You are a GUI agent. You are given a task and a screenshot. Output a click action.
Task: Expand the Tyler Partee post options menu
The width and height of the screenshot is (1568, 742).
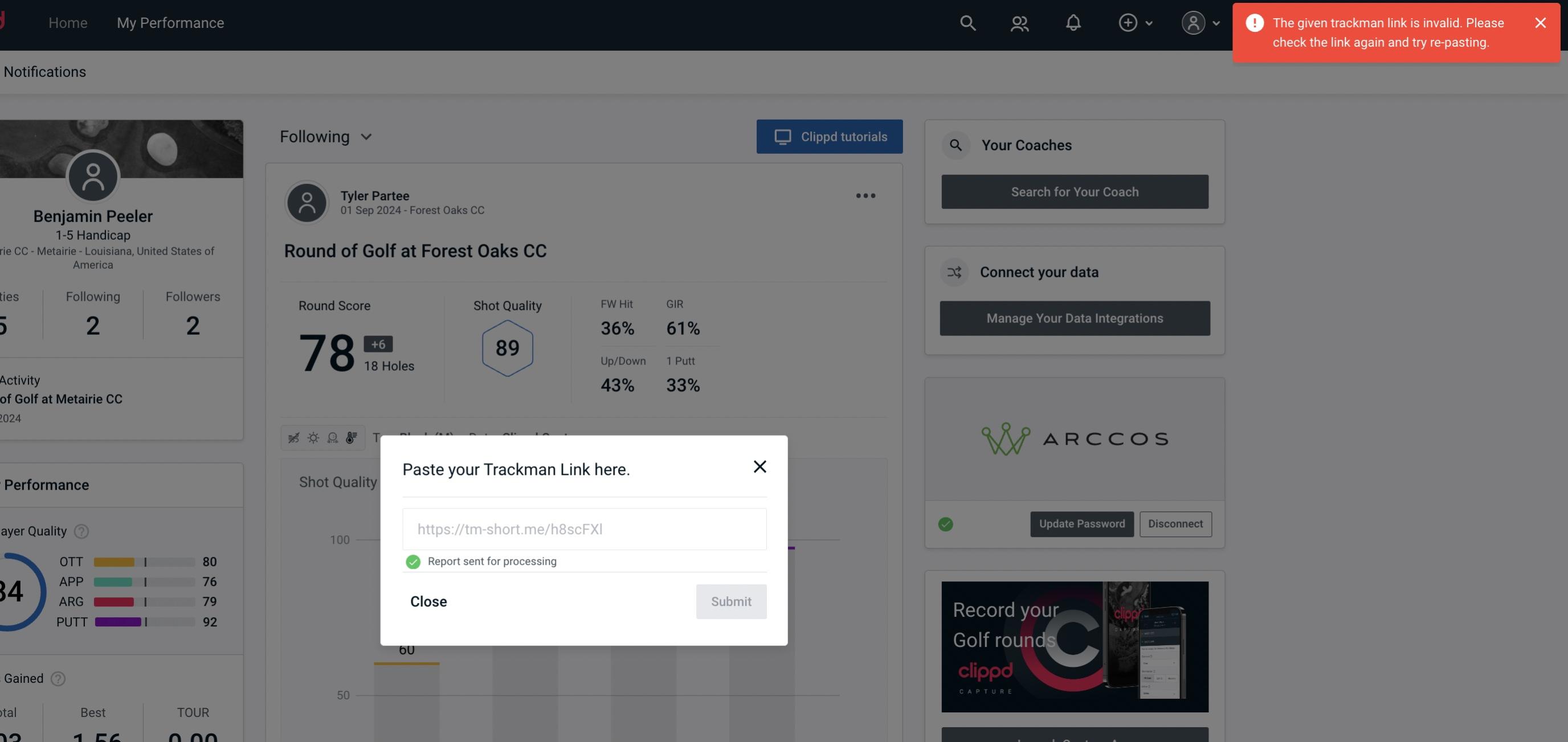point(866,195)
